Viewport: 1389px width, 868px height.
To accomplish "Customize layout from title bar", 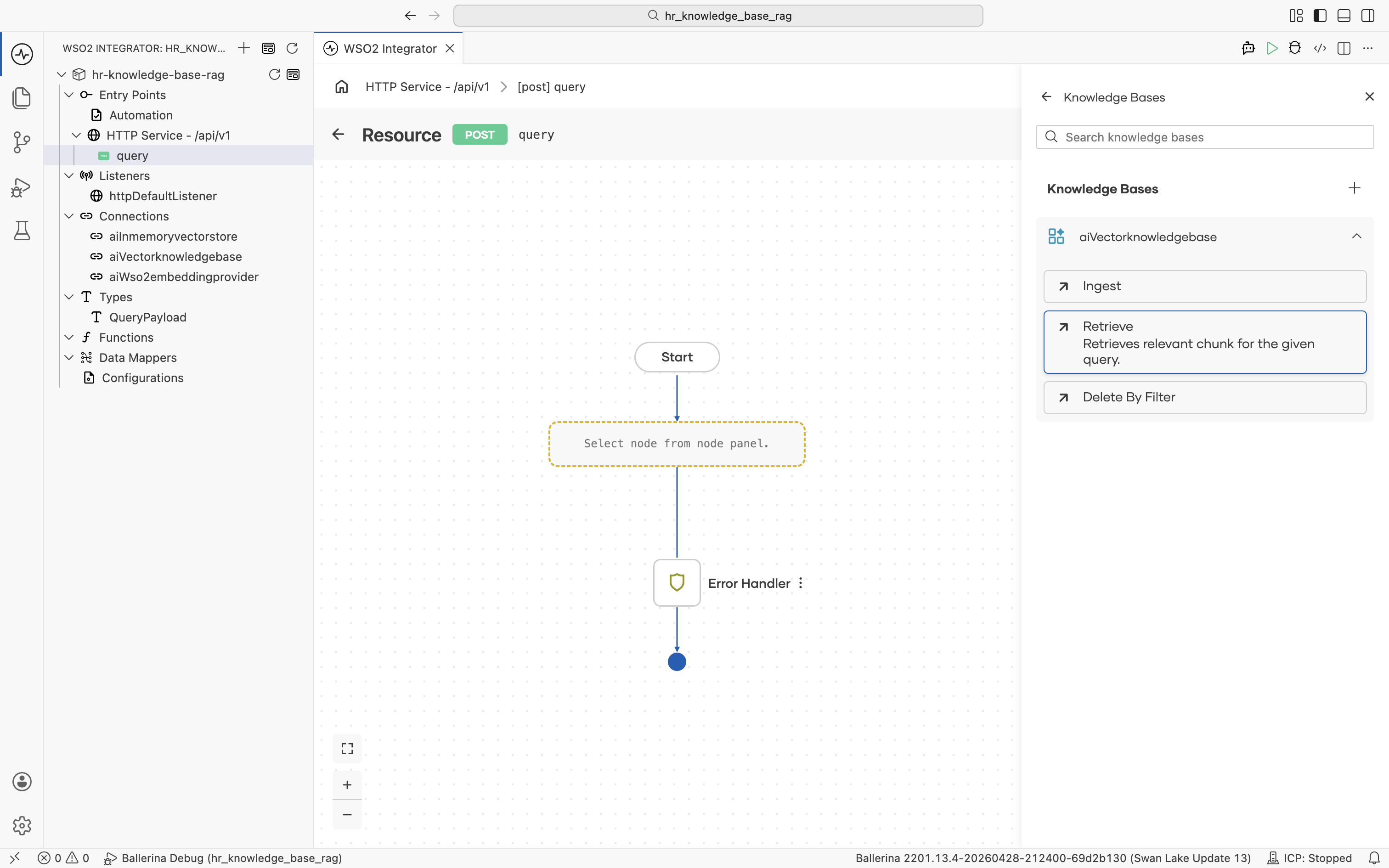I will point(1296,16).
